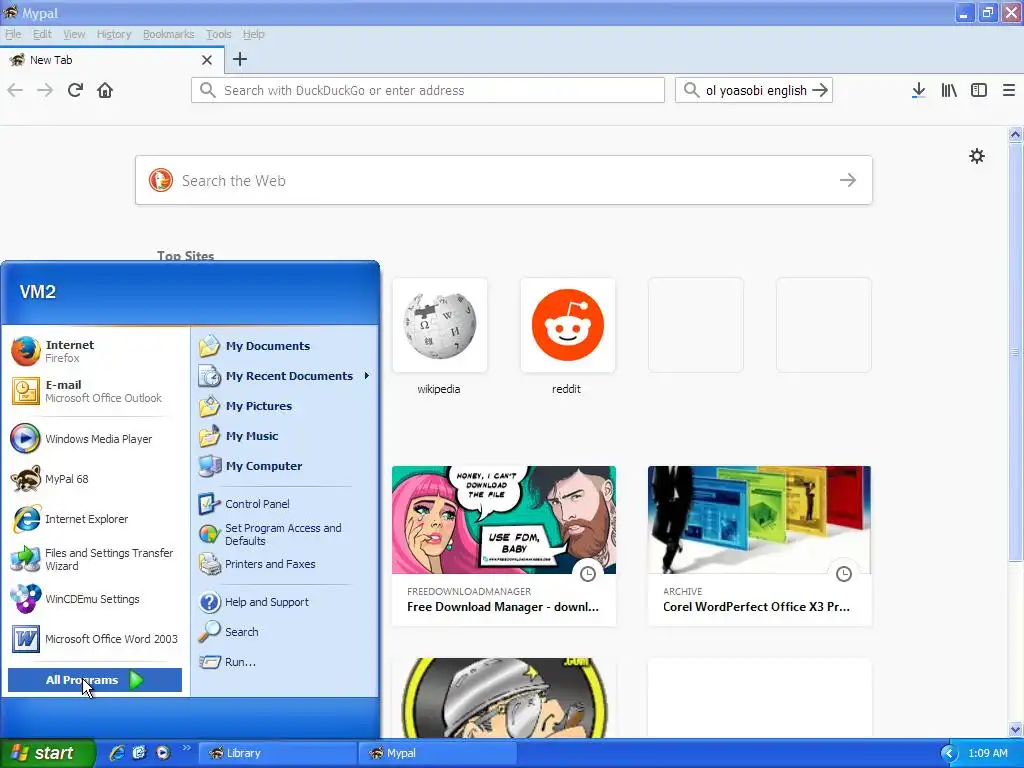Image resolution: width=1024 pixels, height=768 pixels.
Task: Open the Help menu
Action: [253, 34]
